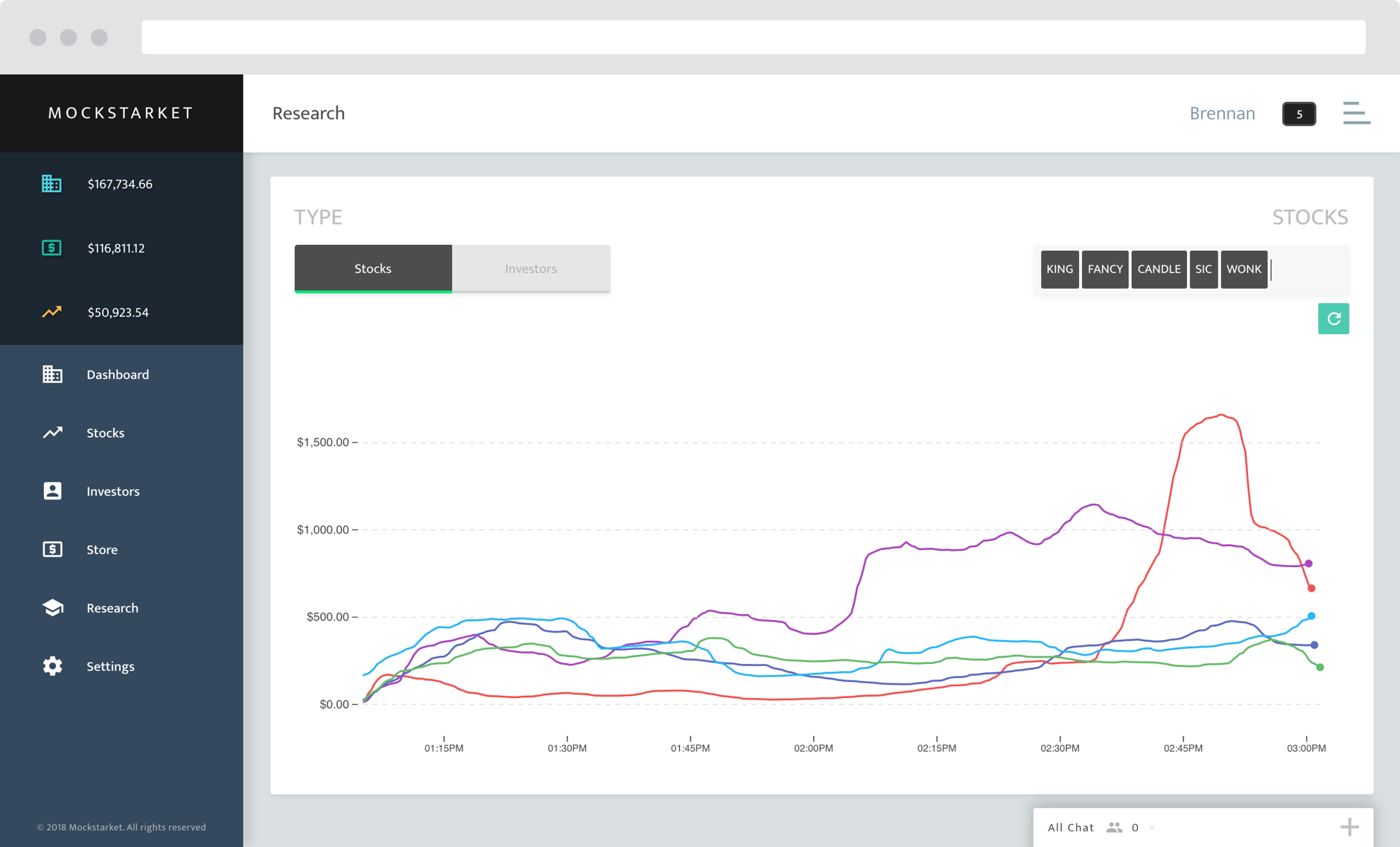1400x847 pixels.
Task: Click the net worth building icon
Action: [51, 184]
